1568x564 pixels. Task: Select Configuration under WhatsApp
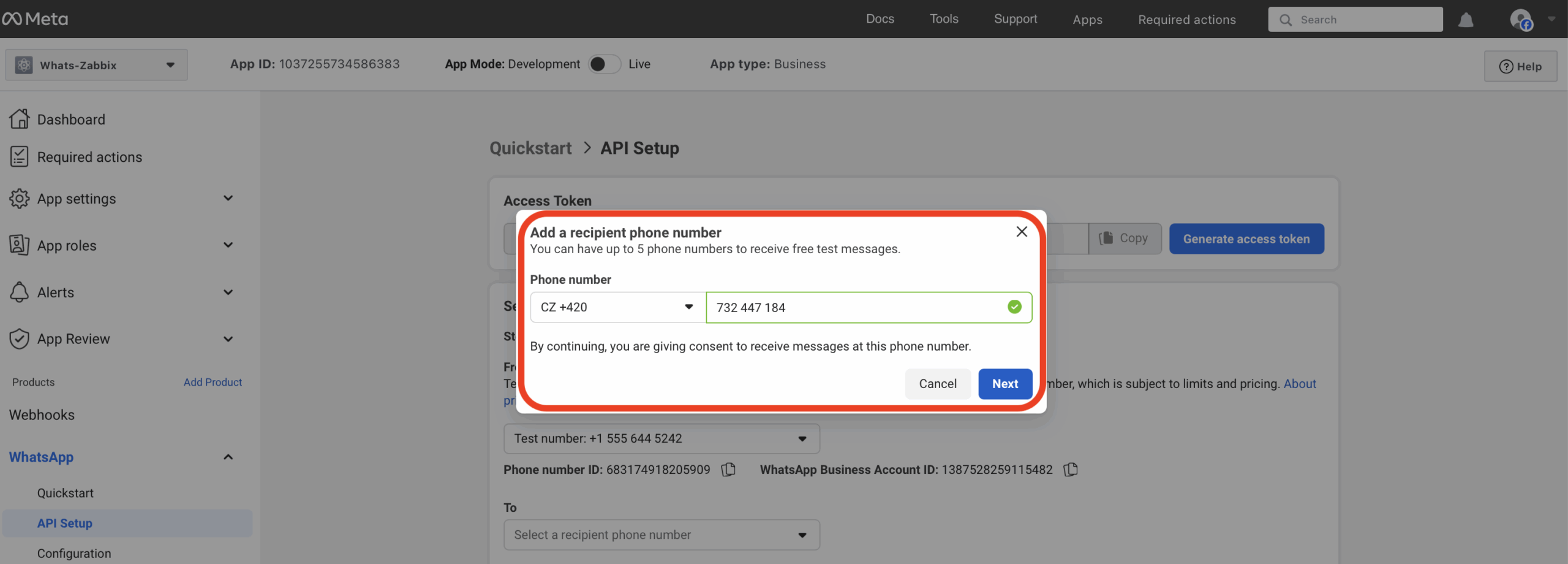(74, 553)
